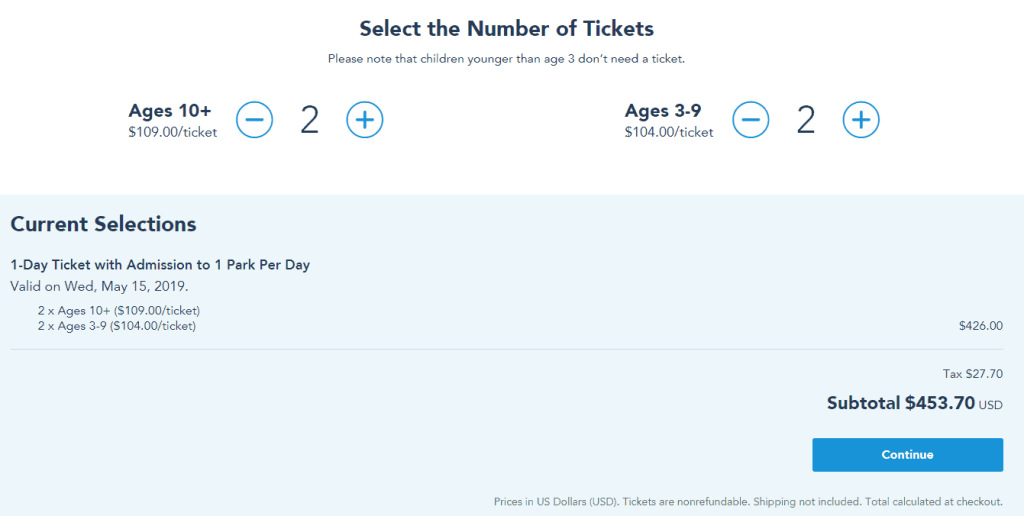
Task: Increase the Ages 10+ ticket count
Action: [364, 120]
